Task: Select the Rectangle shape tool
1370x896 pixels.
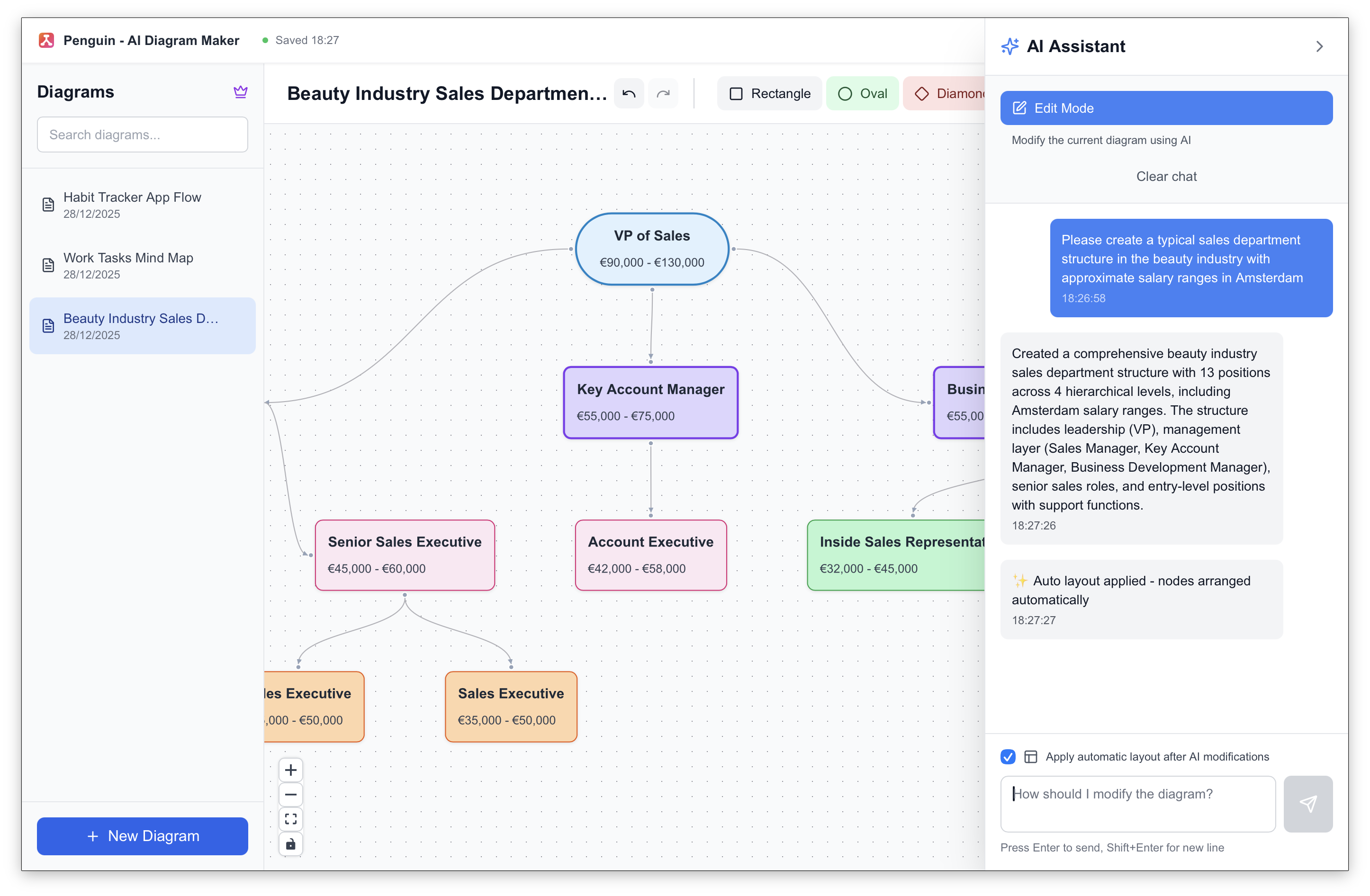Action: click(769, 93)
